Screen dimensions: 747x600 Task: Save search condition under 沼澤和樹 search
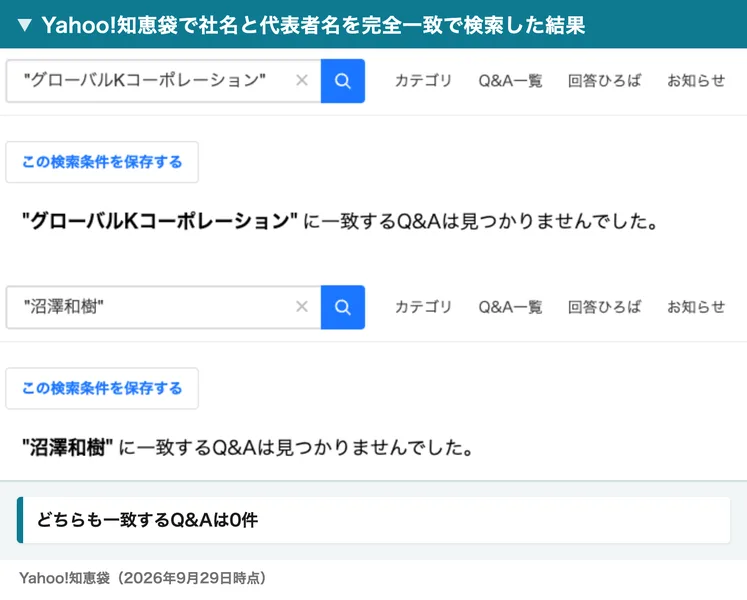102,388
